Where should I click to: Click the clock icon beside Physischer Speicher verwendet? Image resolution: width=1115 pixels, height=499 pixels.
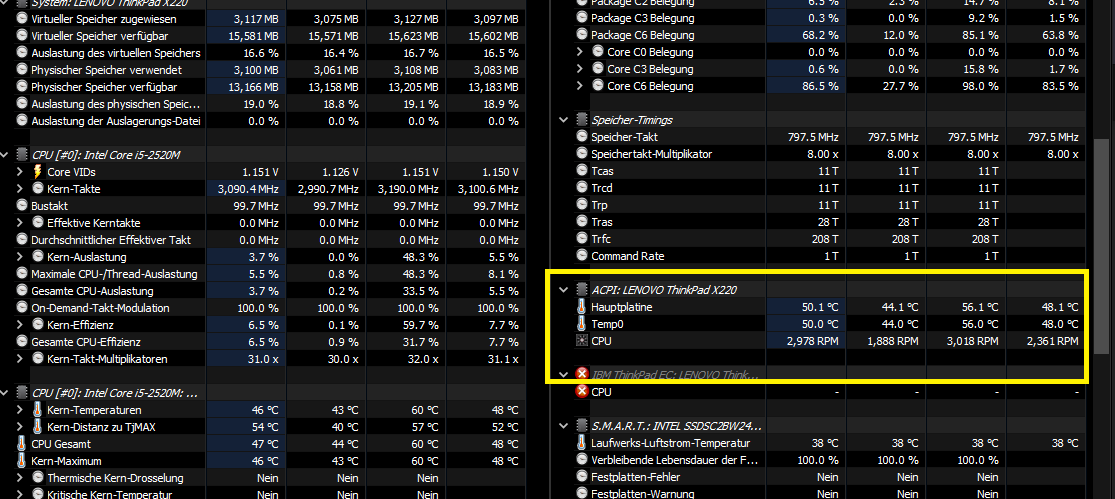point(22,70)
